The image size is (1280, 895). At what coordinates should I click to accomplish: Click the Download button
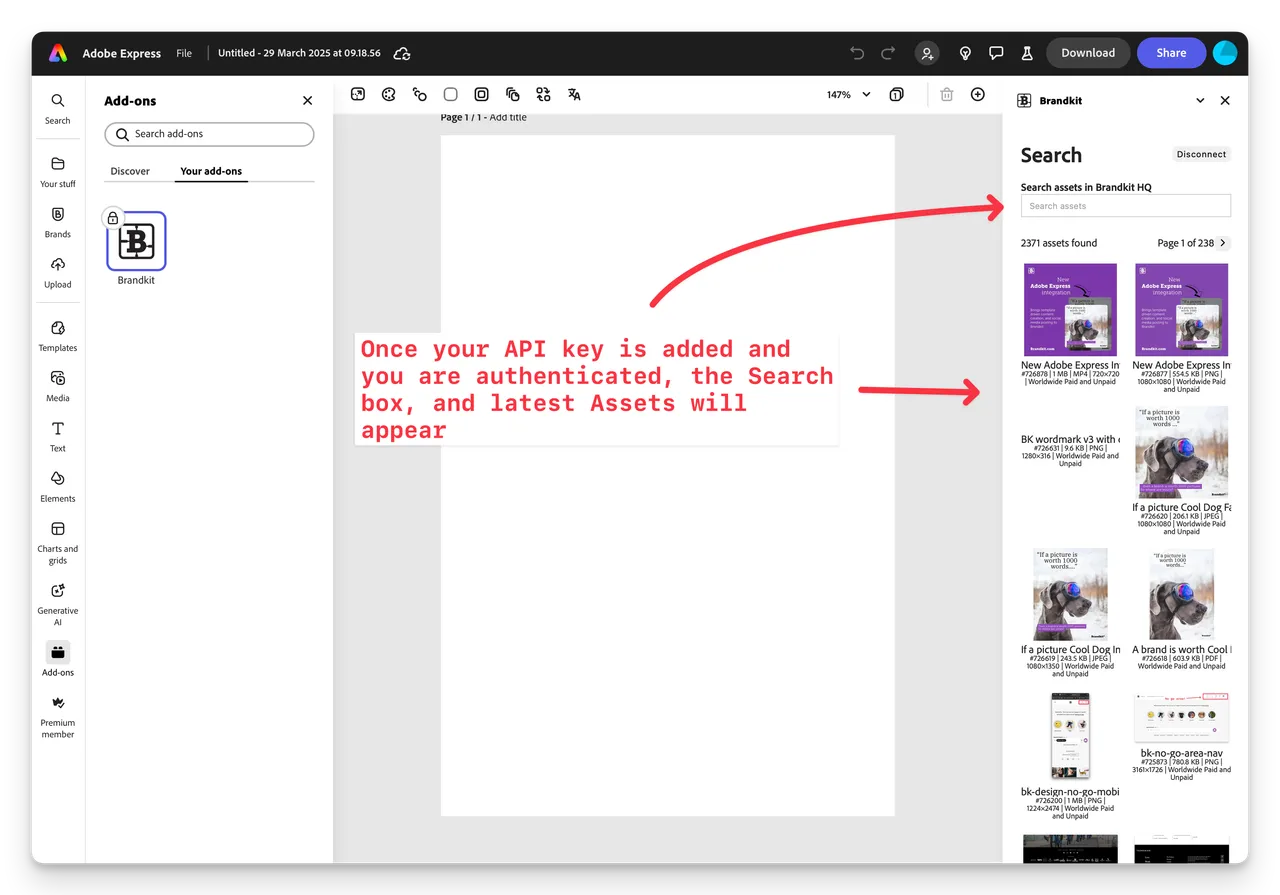(1088, 53)
